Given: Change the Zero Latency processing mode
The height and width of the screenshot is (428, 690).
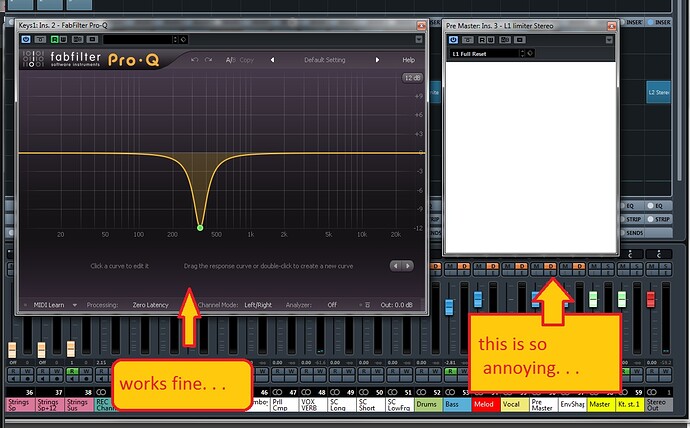Looking at the screenshot, I should click(150, 305).
